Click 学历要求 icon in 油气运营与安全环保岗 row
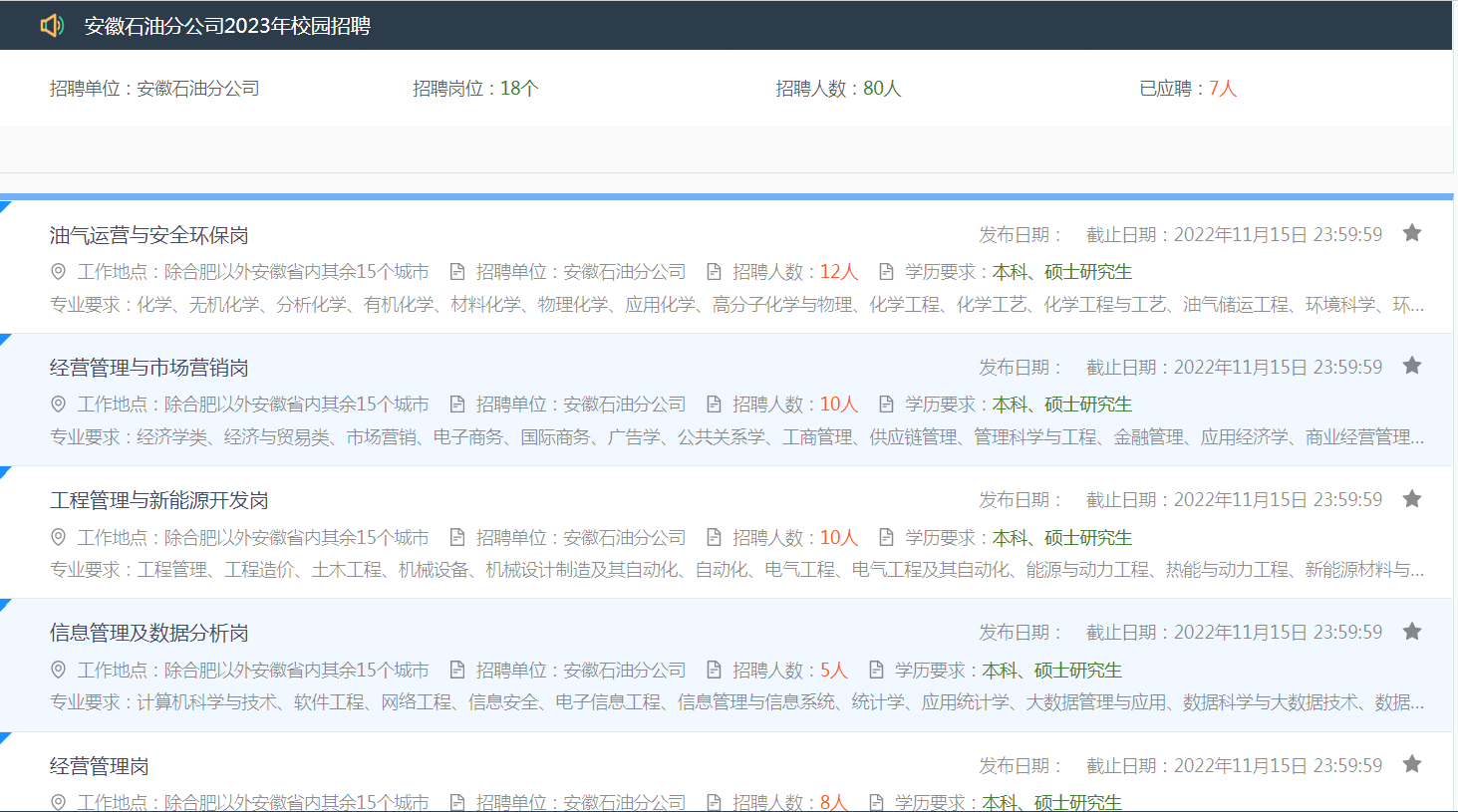The height and width of the screenshot is (812, 1458). tap(886, 272)
